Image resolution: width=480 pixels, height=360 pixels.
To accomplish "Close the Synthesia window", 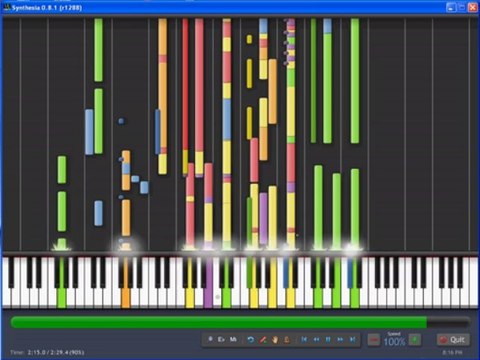I will (x=473, y=7).
